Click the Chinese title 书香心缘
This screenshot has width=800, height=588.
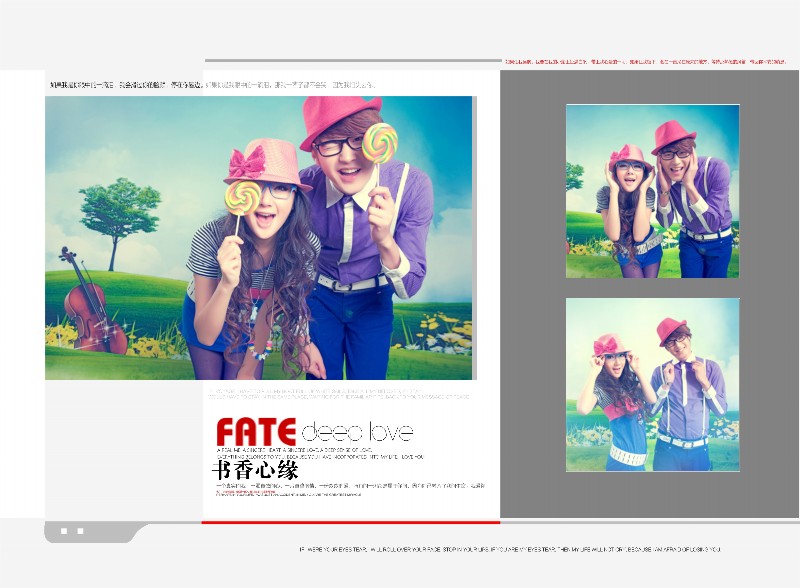tap(255, 470)
